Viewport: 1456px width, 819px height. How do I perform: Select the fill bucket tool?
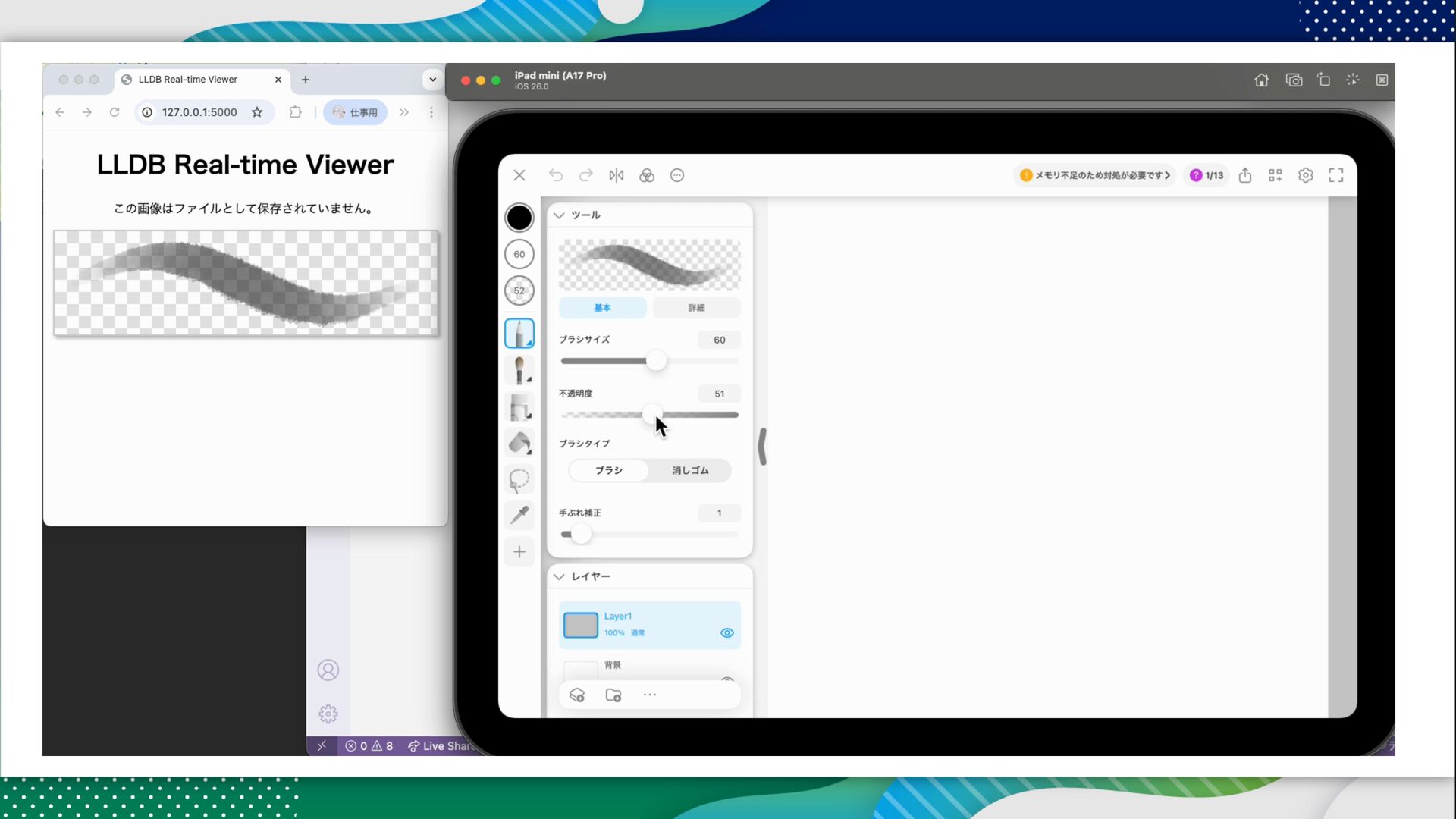coord(519,443)
